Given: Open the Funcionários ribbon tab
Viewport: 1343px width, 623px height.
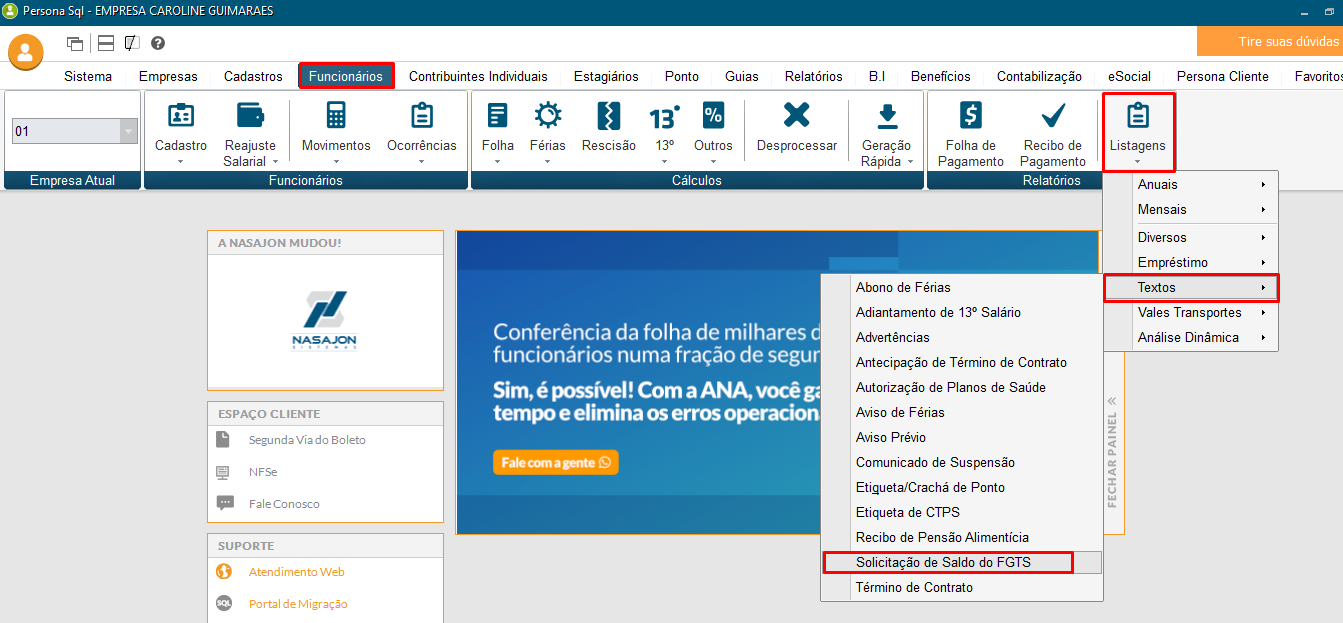Looking at the screenshot, I should (346, 76).
